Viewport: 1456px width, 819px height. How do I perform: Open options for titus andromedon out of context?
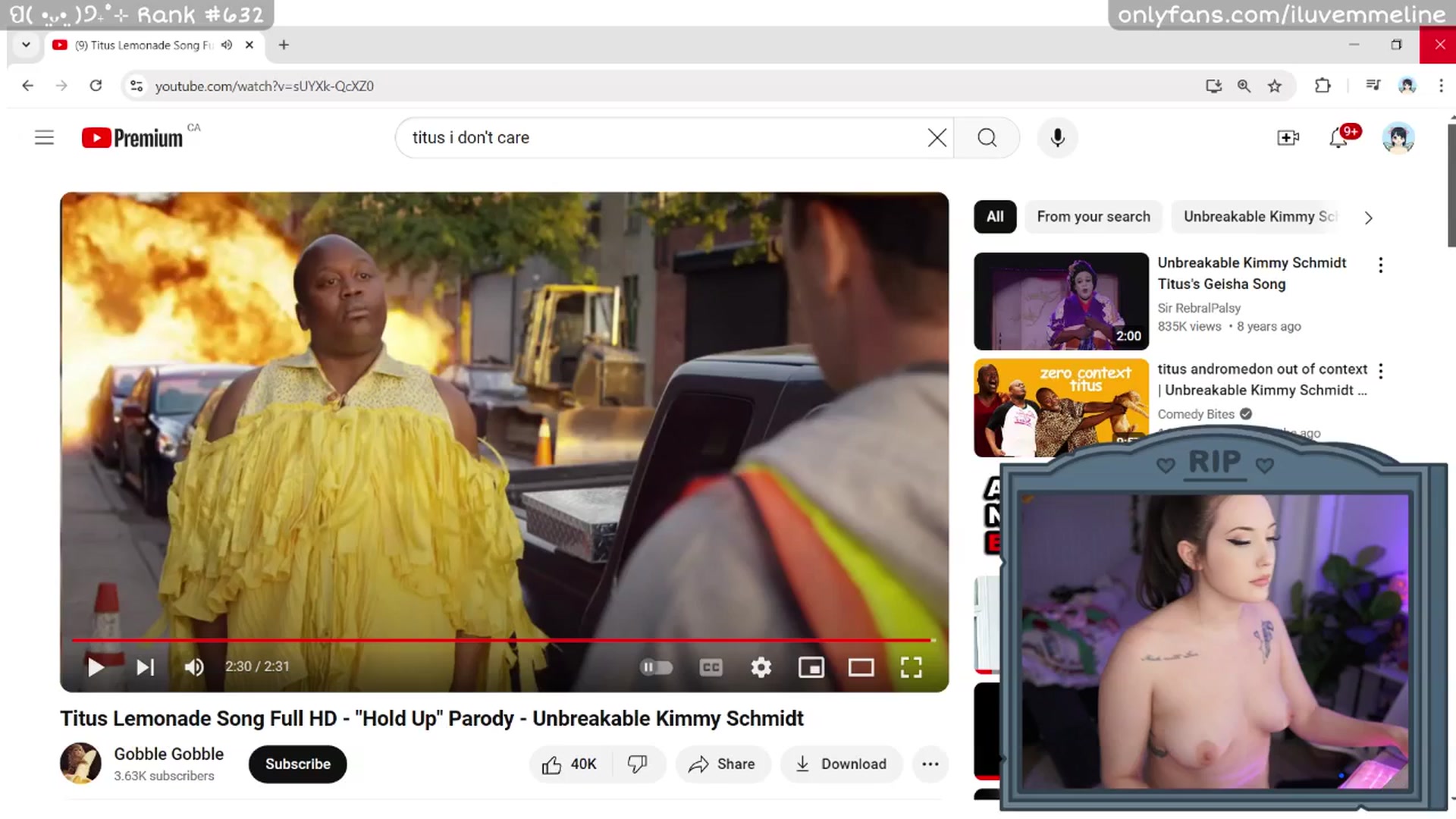(x=1380, y=371)
